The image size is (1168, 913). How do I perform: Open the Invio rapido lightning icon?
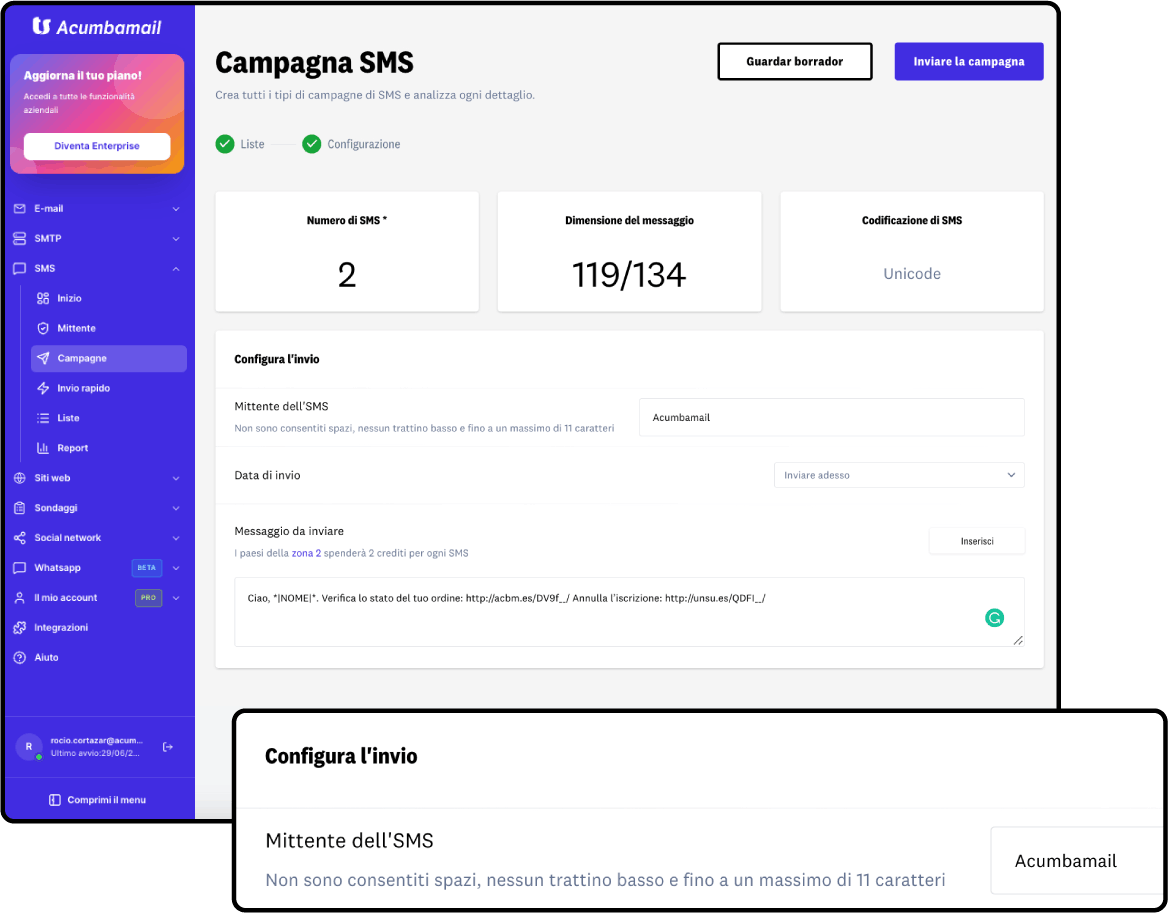pos(43,388)
